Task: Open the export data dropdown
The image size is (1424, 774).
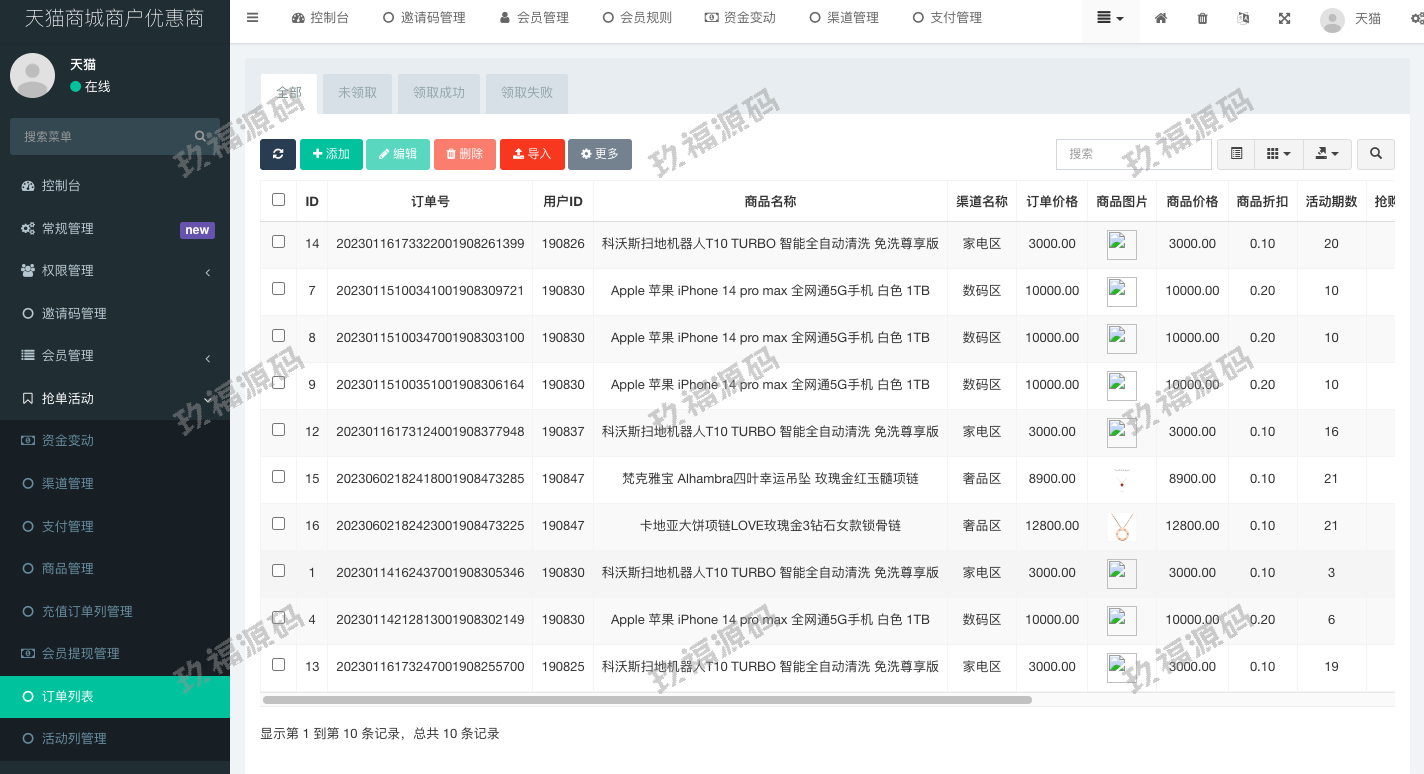Action: point(1327,154)
